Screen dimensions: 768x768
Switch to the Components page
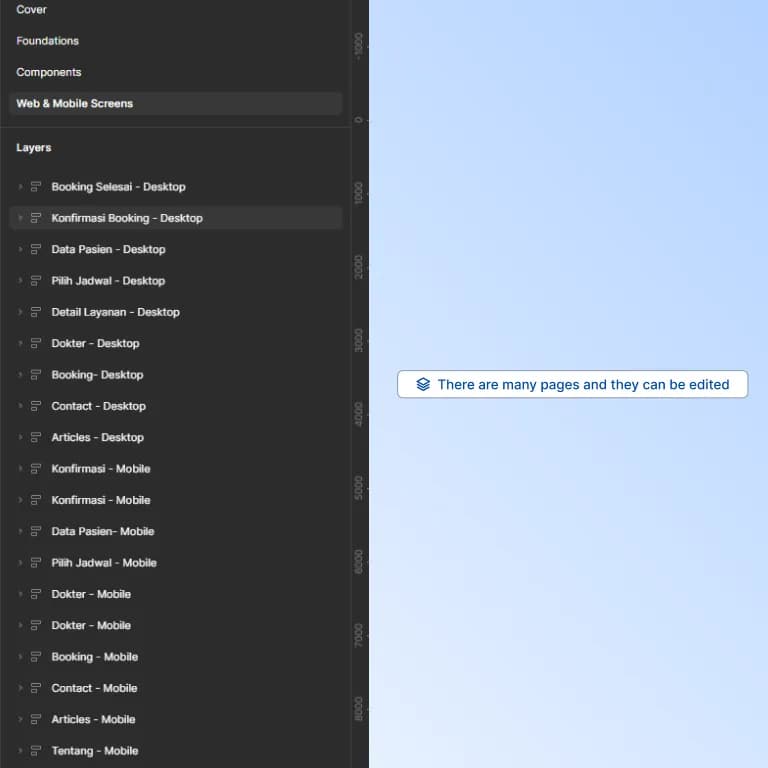coord(48,72)
